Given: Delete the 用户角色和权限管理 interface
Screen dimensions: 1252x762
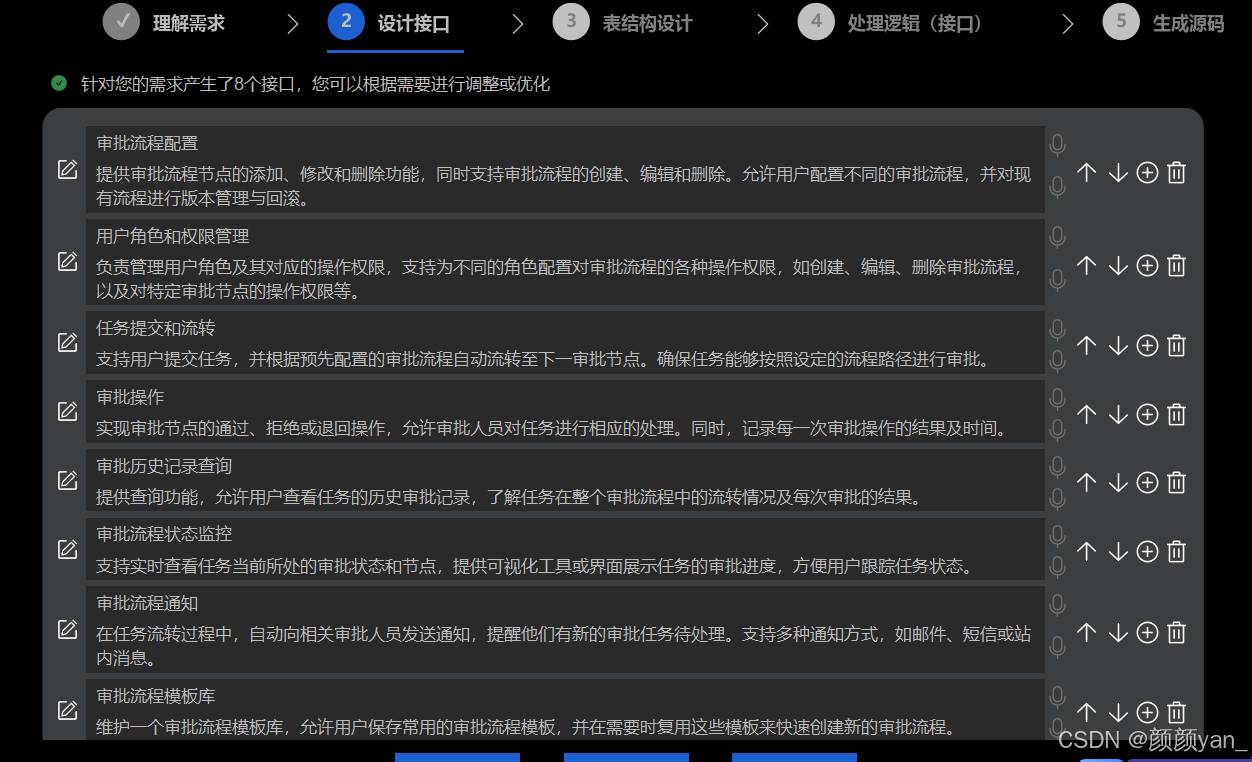Looking at the screenshot, I should tap(1177, 266).
